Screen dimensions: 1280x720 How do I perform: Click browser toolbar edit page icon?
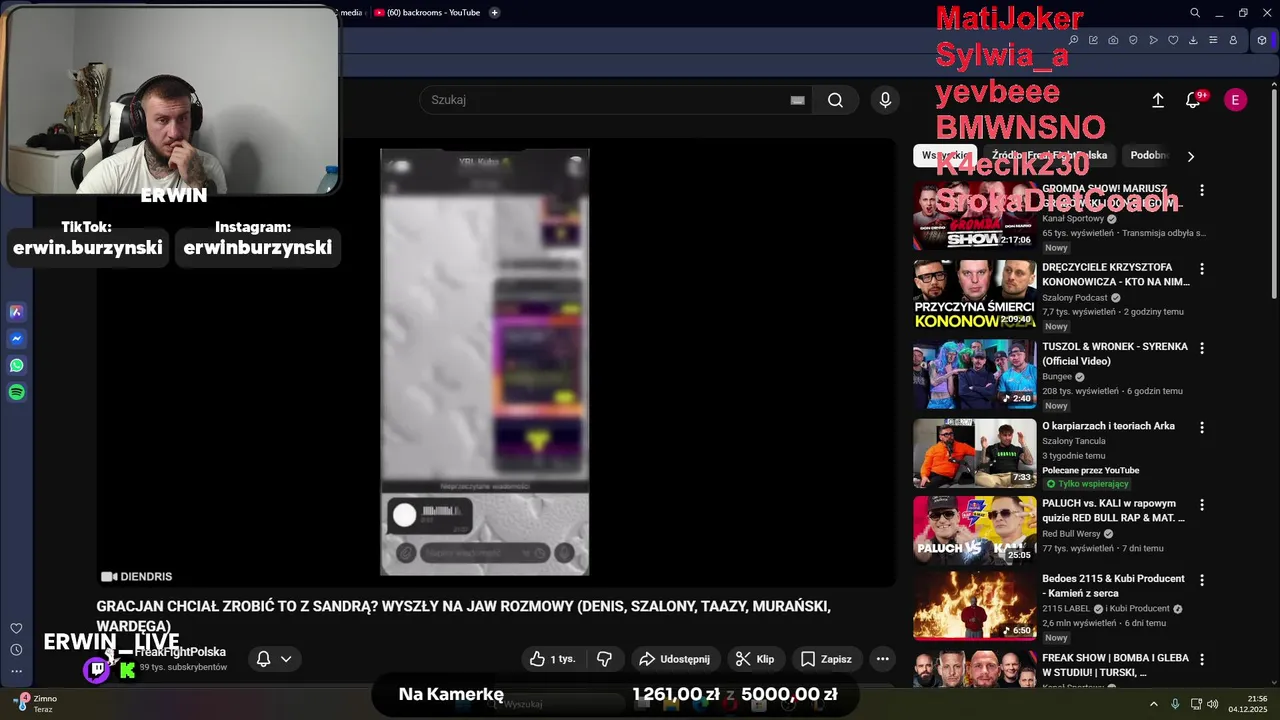pos(1093,40)
